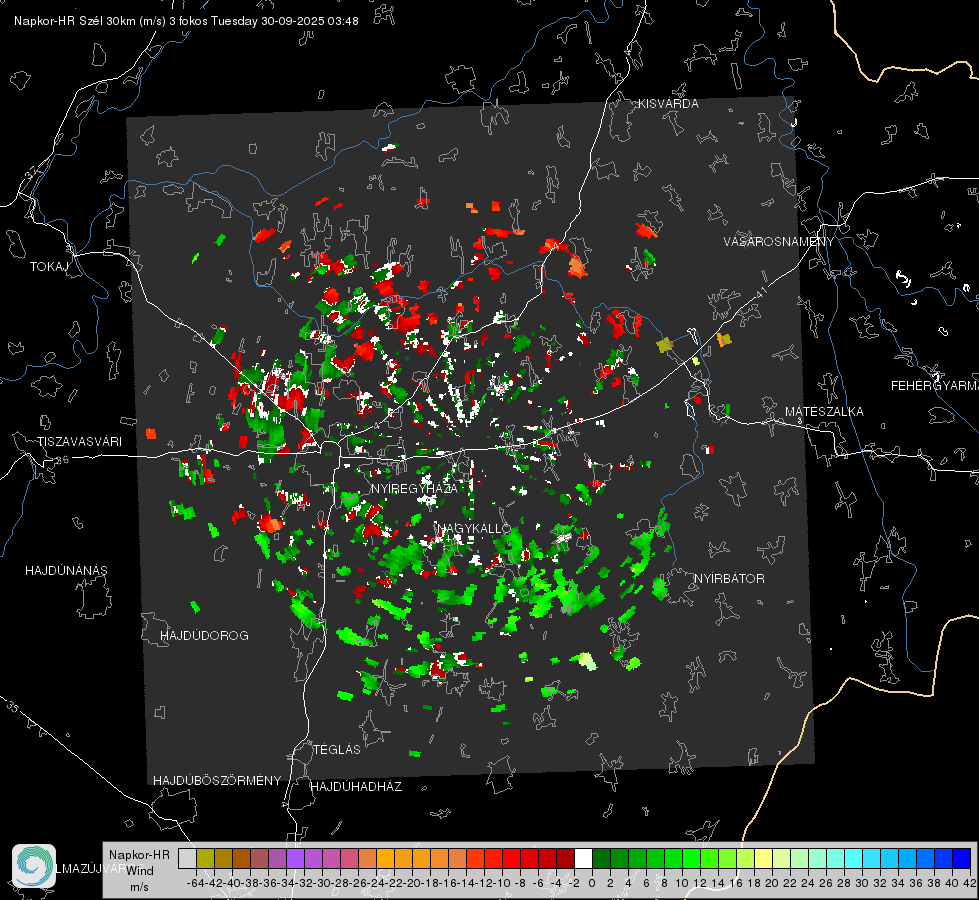The image size is (979, 900).
Task: Click the Tiszavasvári town label
Action: point(79,442)
